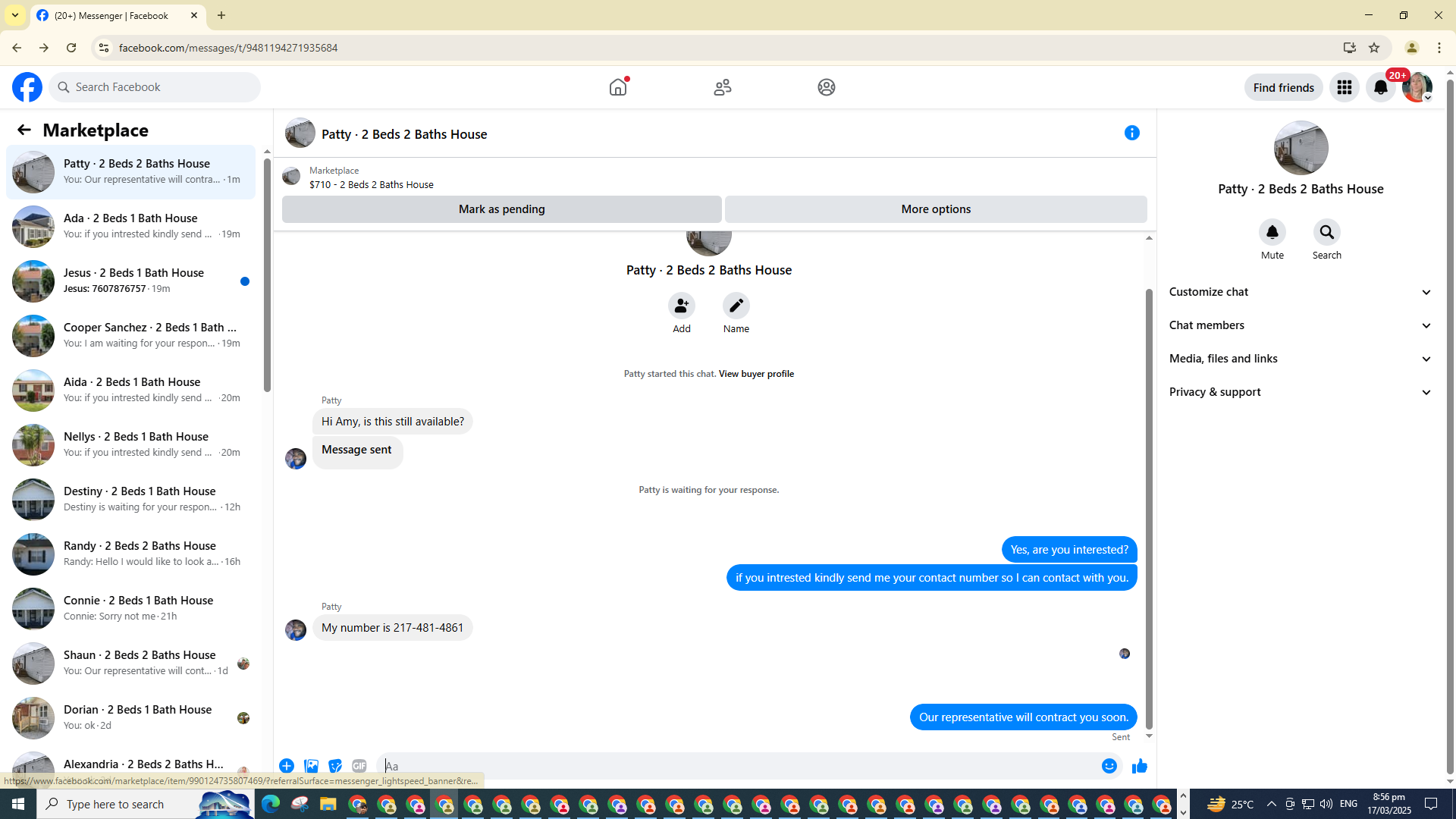The image size is (1456, 819).
Task: Open the Facebook apps menu grid
Action: click(x=1345, y=87)
